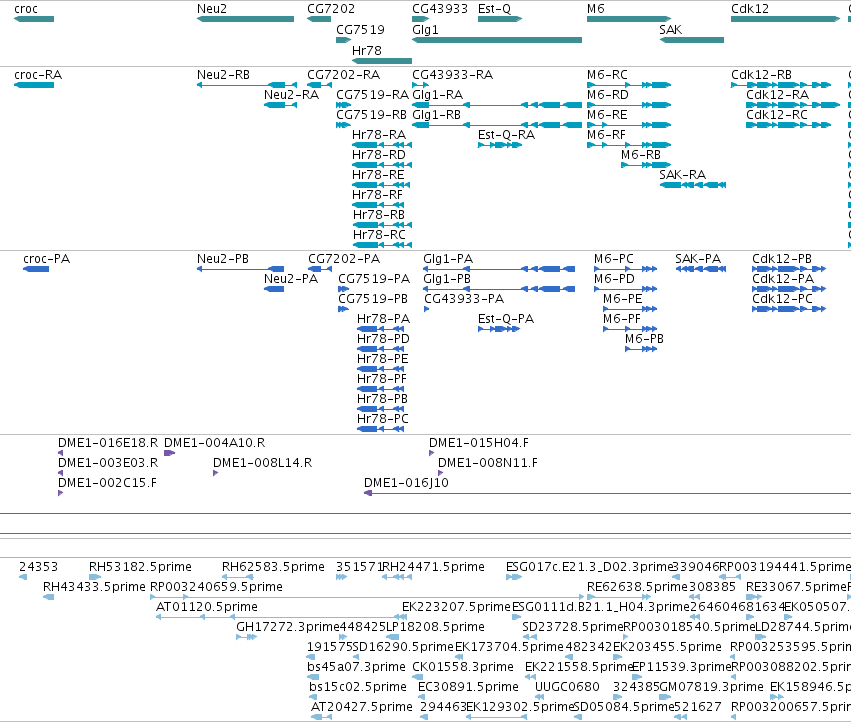Click the M6 gene bar

click(629, 19)
